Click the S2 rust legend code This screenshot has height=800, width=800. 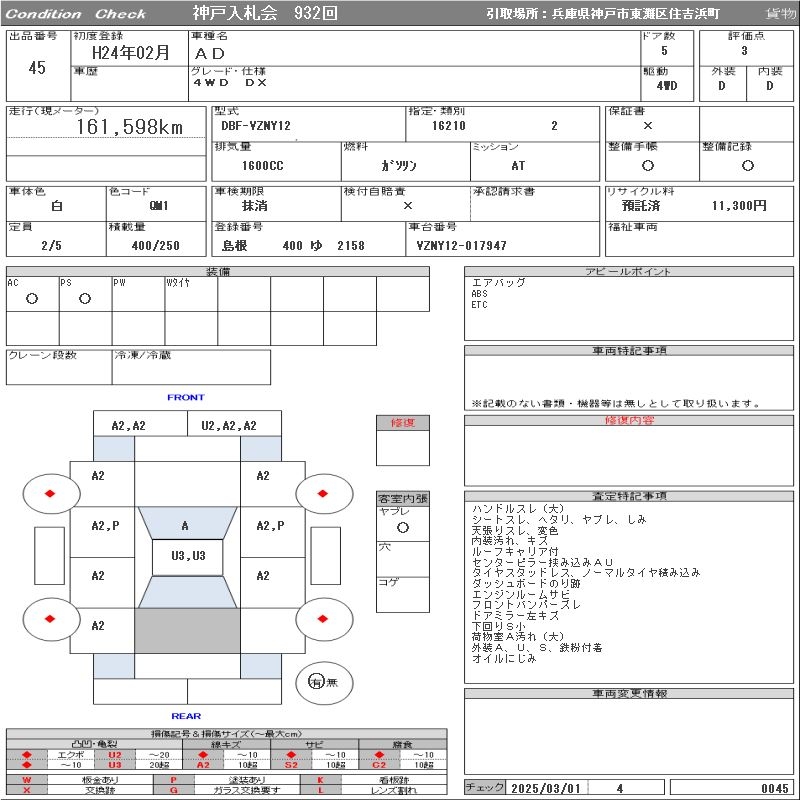[291, 765]
